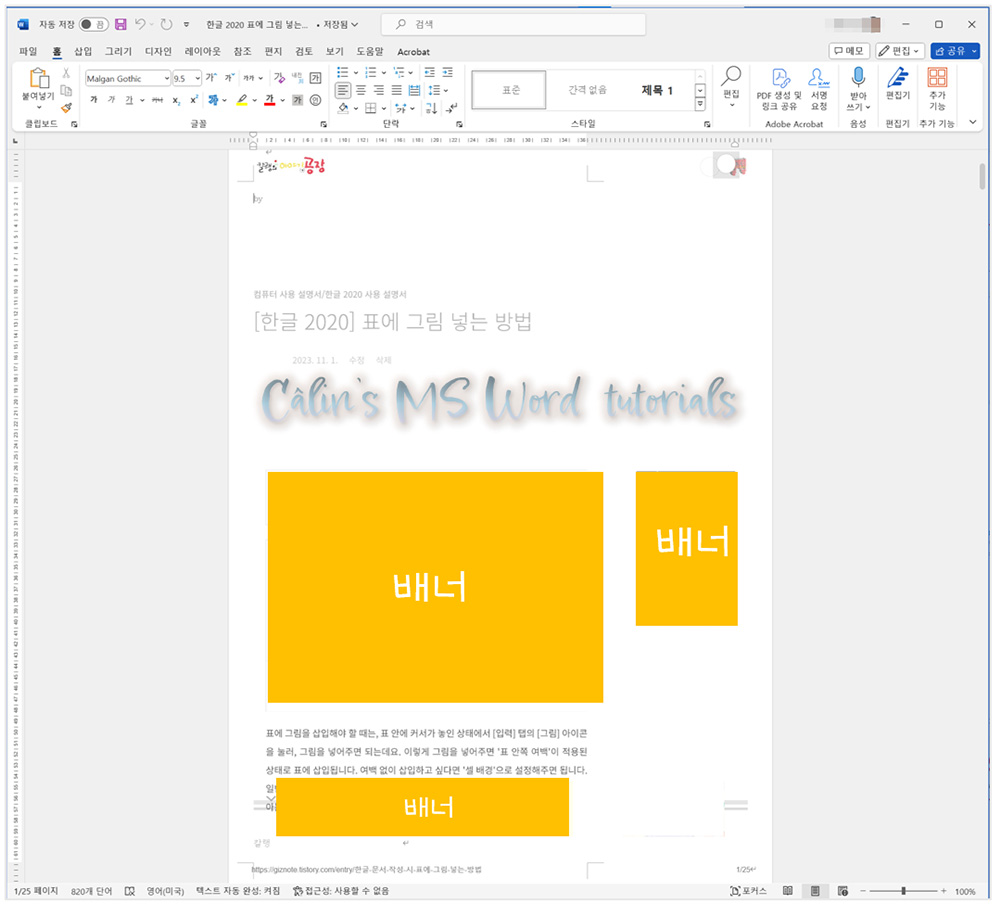Clear all formatting with eraser icon
Viewport: 1000px width, 916px height.
pos(279,78)
